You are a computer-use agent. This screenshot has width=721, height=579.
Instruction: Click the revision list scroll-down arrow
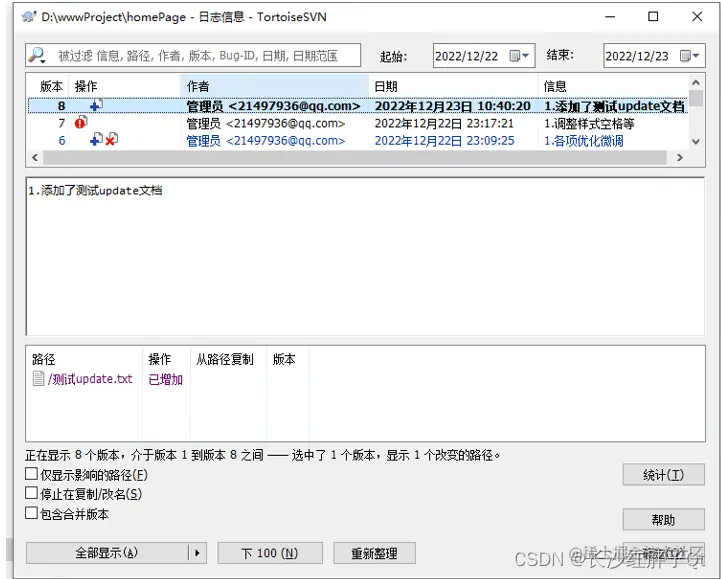696,142
